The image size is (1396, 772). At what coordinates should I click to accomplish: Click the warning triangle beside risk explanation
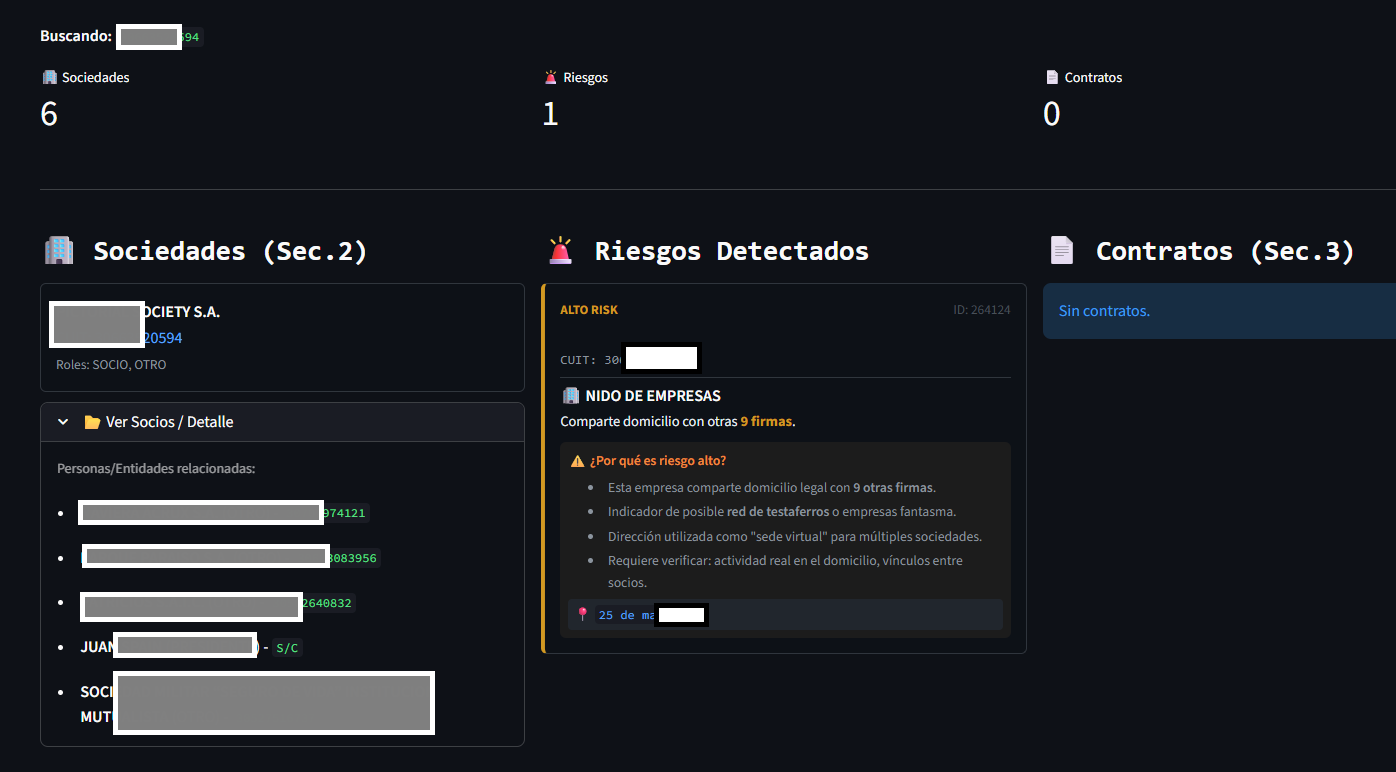click(577, 461)
